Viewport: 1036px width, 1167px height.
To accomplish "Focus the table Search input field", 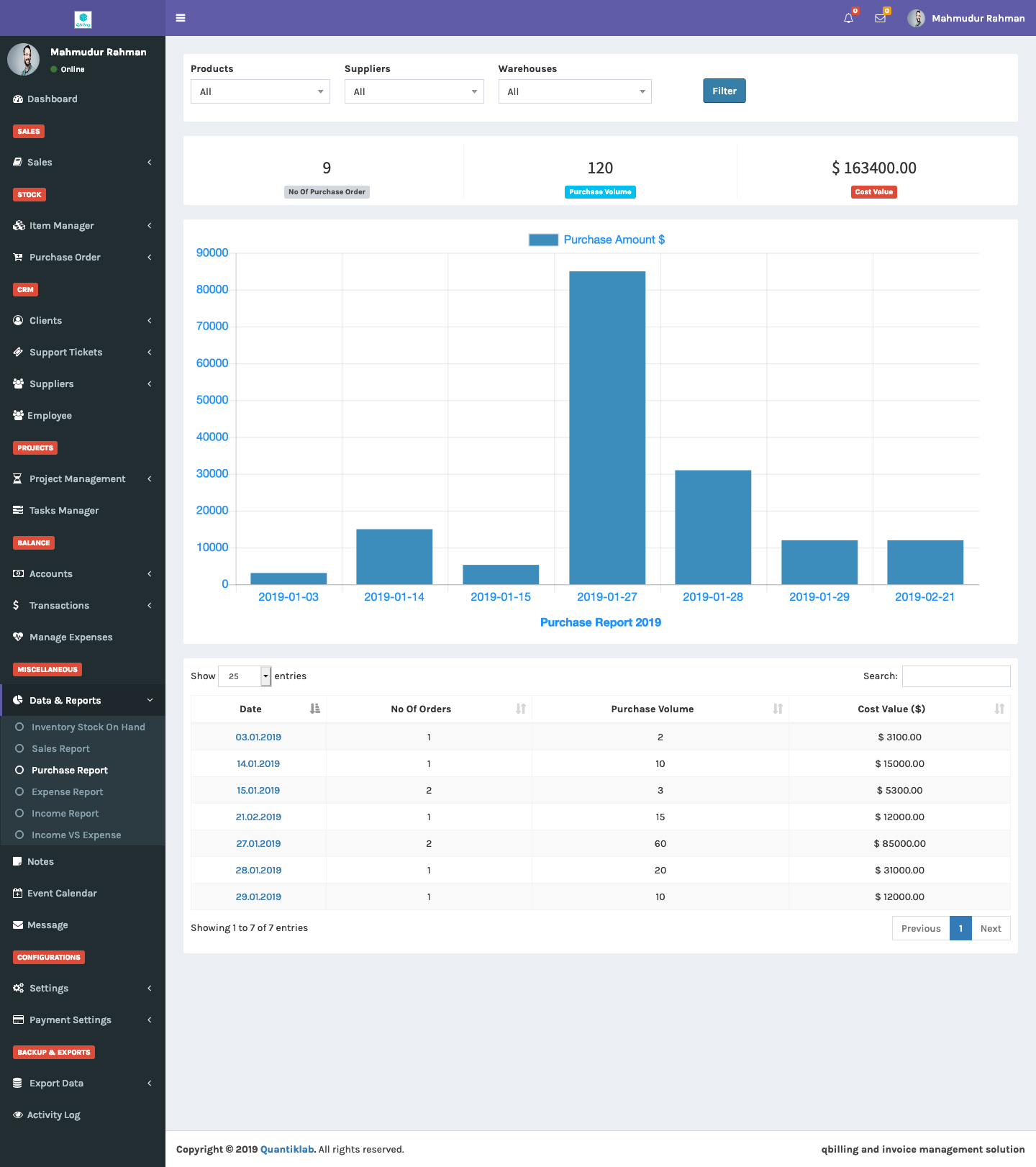I will click(956, 676).
